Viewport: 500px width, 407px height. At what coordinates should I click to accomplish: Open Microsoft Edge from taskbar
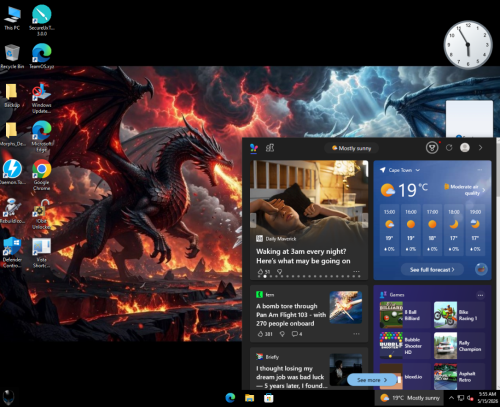[230, 398]
